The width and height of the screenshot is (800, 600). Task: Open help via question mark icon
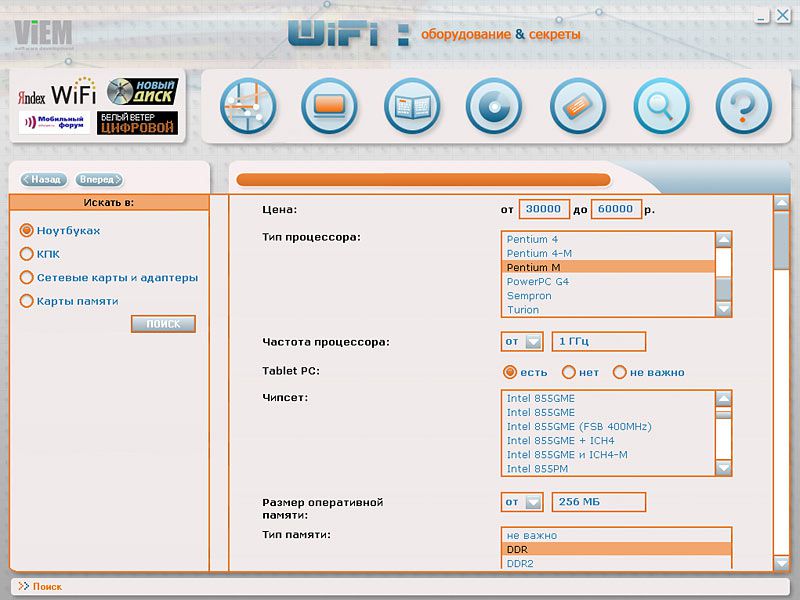(743, 105)
